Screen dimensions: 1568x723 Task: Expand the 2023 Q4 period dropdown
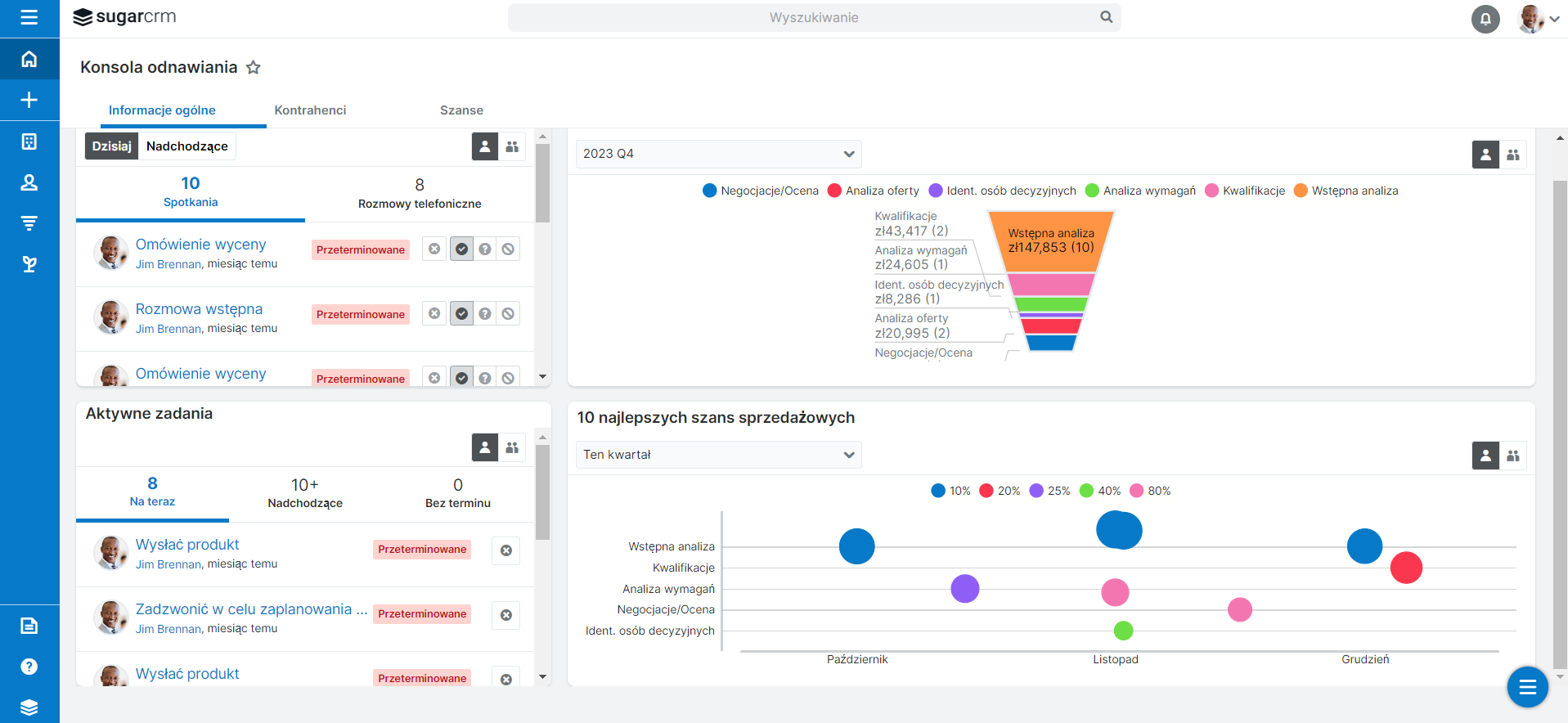click(x=717, y=154)
